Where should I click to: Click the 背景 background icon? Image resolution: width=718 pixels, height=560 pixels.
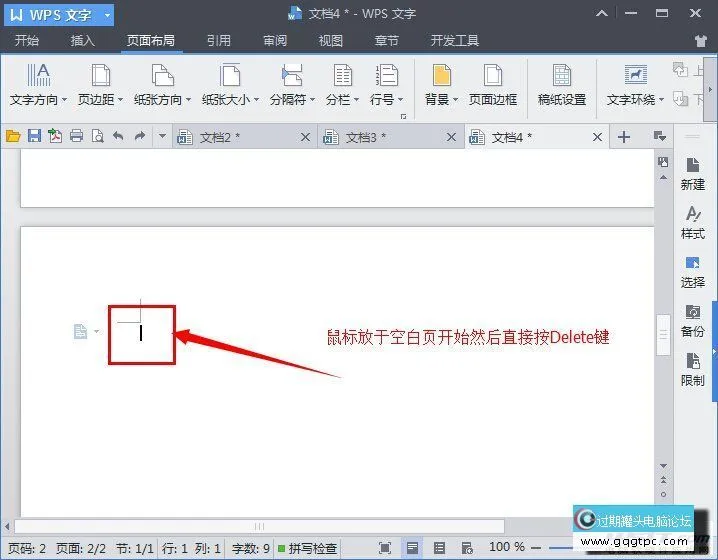click(441, 75)
